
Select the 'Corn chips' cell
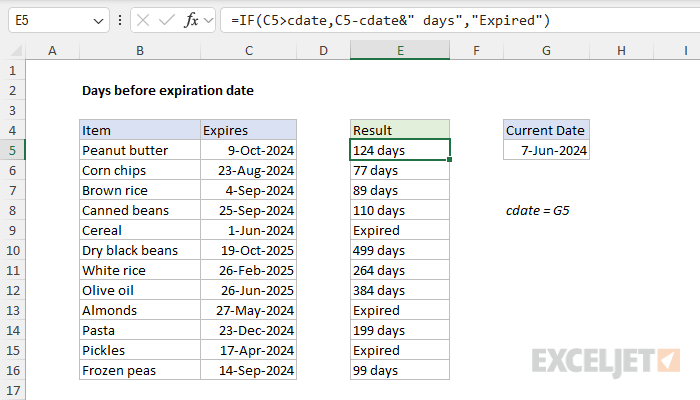(140, 170)
